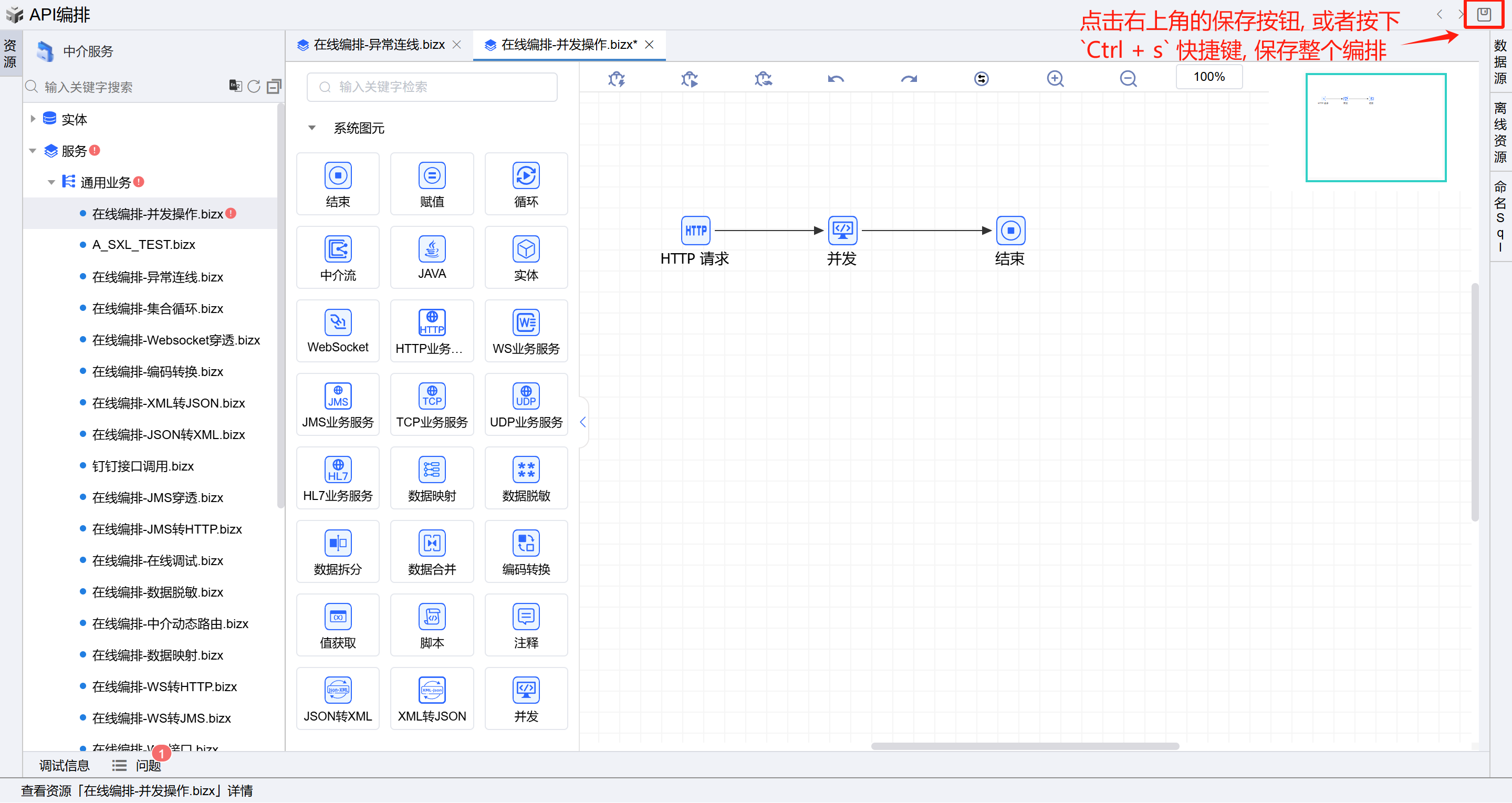Viewport: 1512px width, 803px height.
Task: Switch to 在线编排-异常连线.bizx tab
Action: (379, 45)
